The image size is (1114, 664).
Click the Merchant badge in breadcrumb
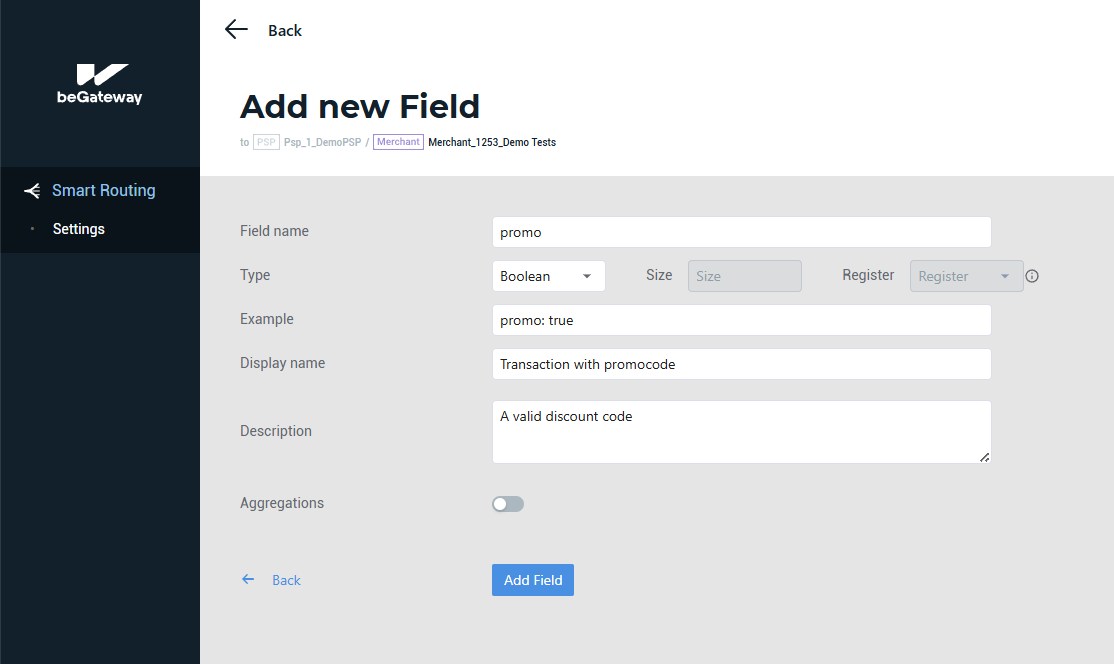(398, 142)
